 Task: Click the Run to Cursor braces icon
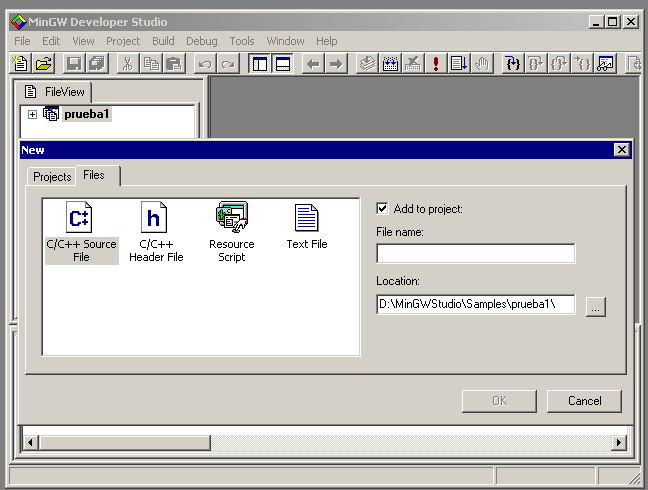click(582, 64)
